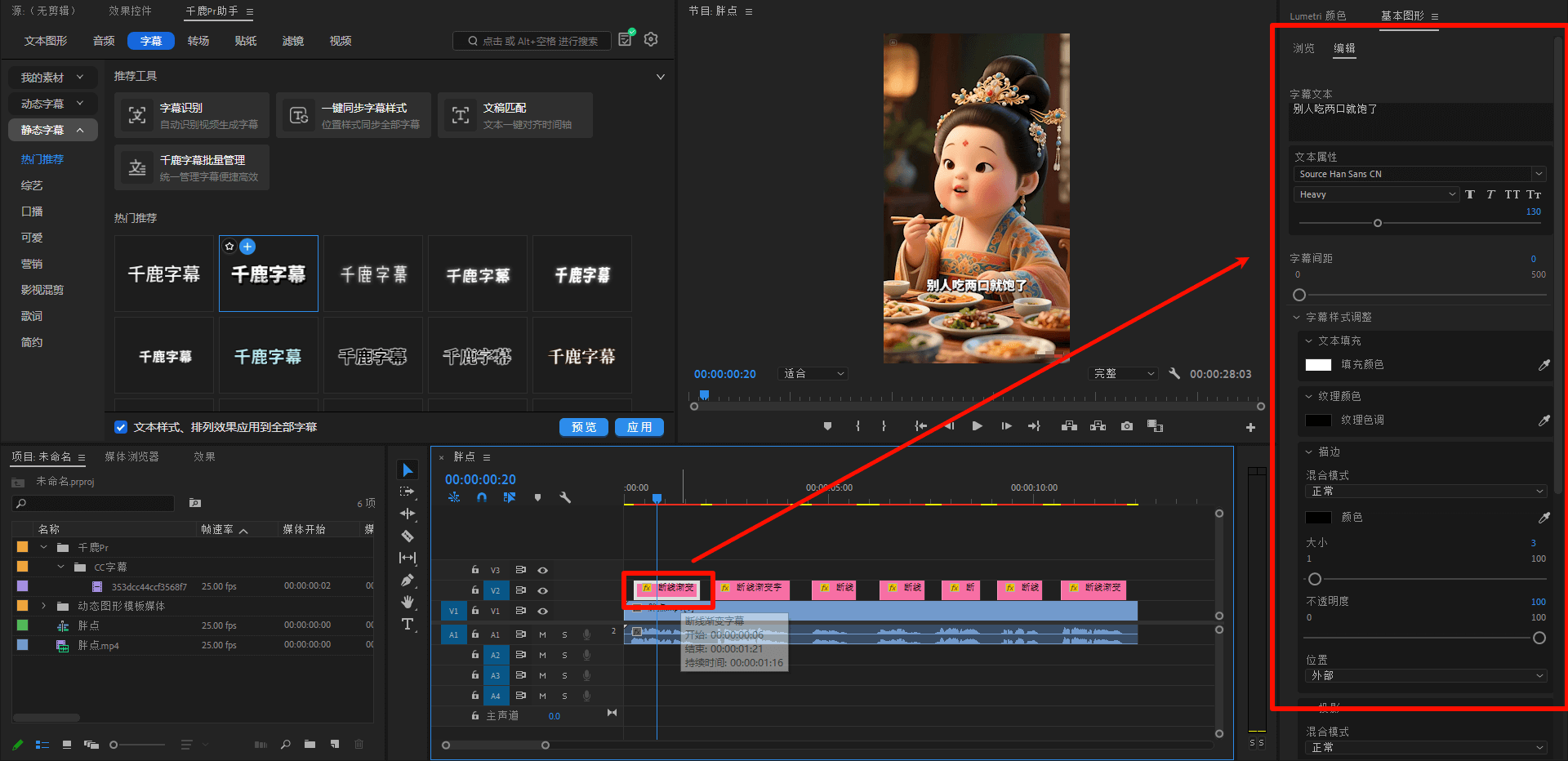Image resolution: width=1568 pixels, height=761 pixels.
Task: Expand the 动态字幕 category
Action: pyautogui.click(x=52, y=104)
